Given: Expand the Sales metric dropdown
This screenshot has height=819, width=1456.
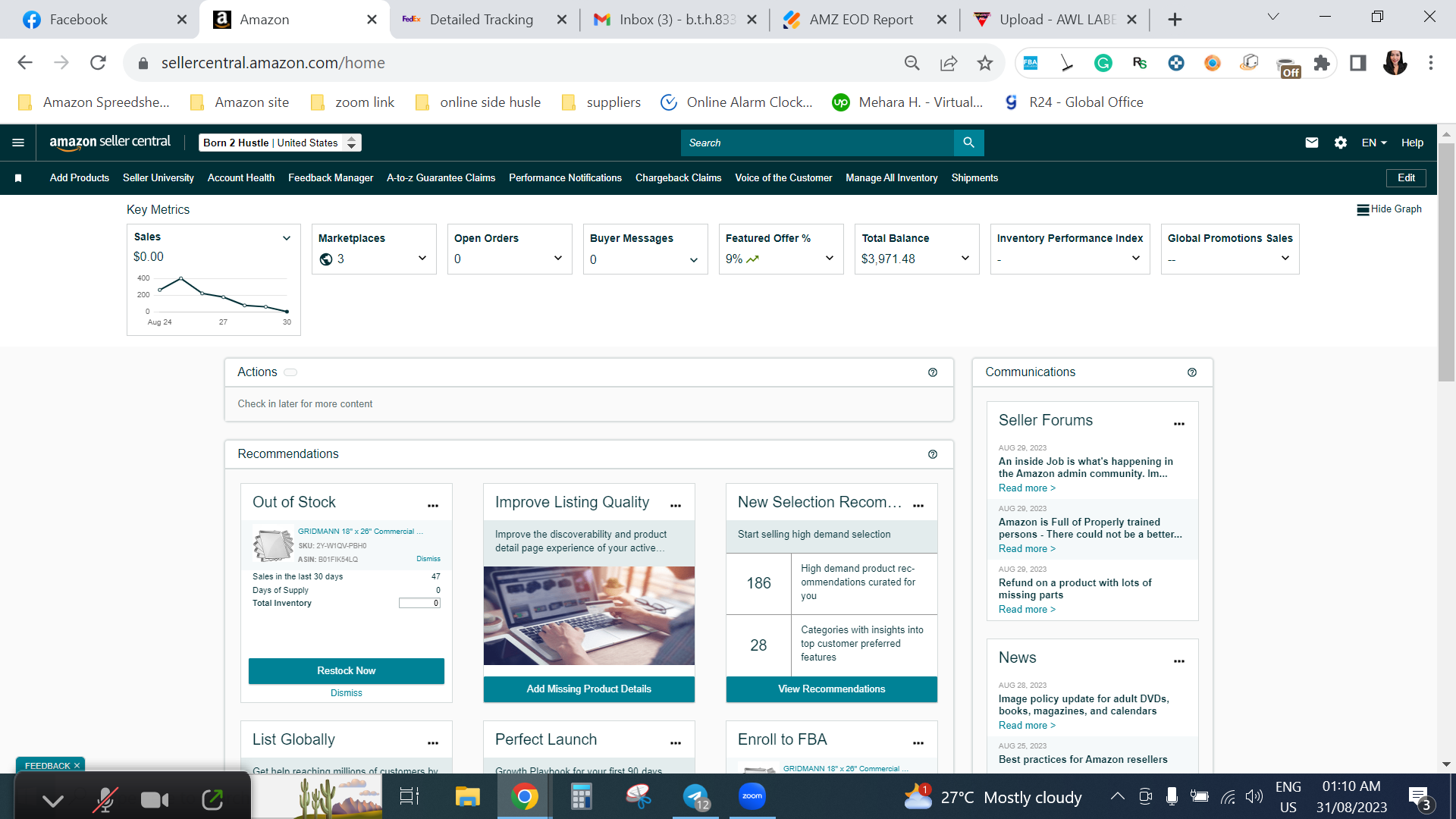Looking at the screenshot, I should [x=287, y=238].
